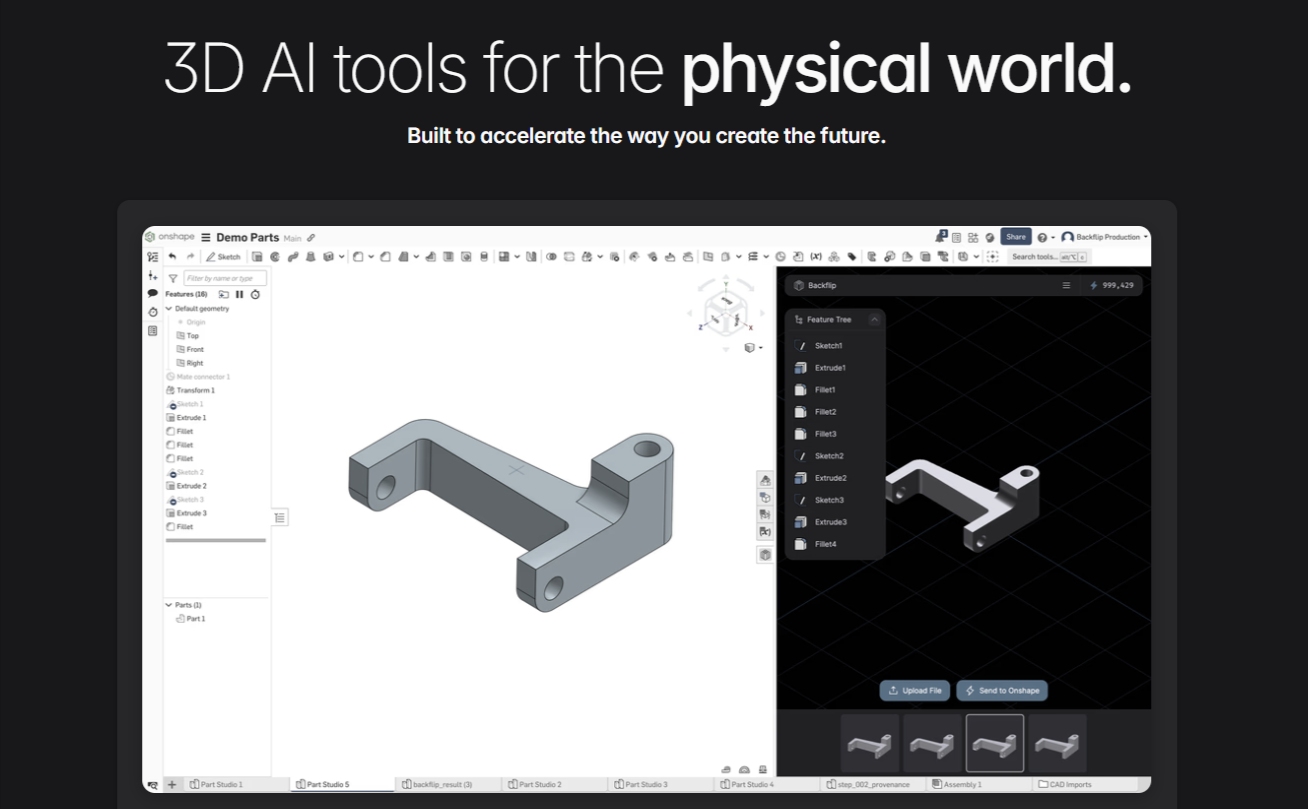Collapse the Parts (1) section
1308x809 pixels.
169,605
